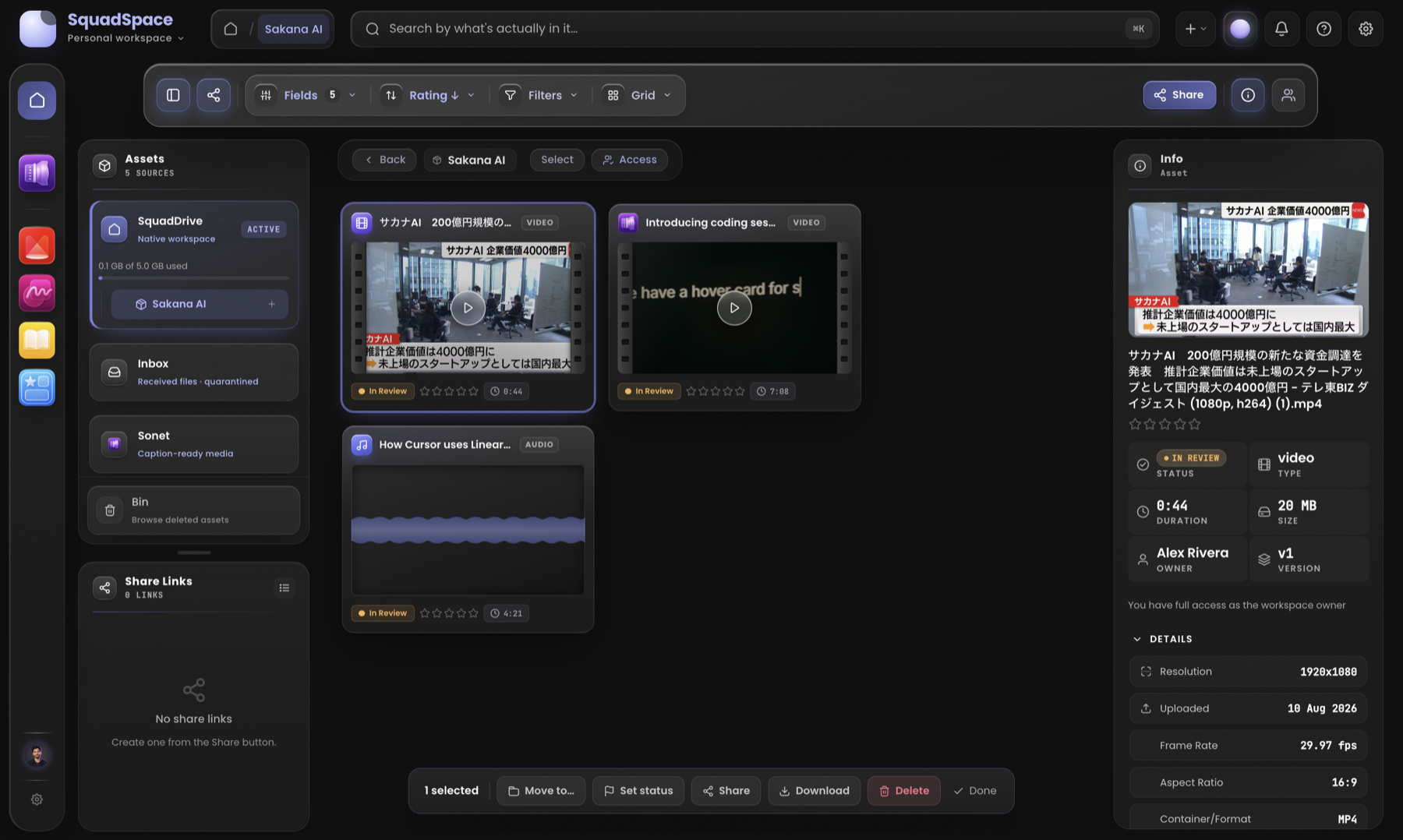Open the Rating sort dropdown
Screen dimensions: 1403x840
429,95
